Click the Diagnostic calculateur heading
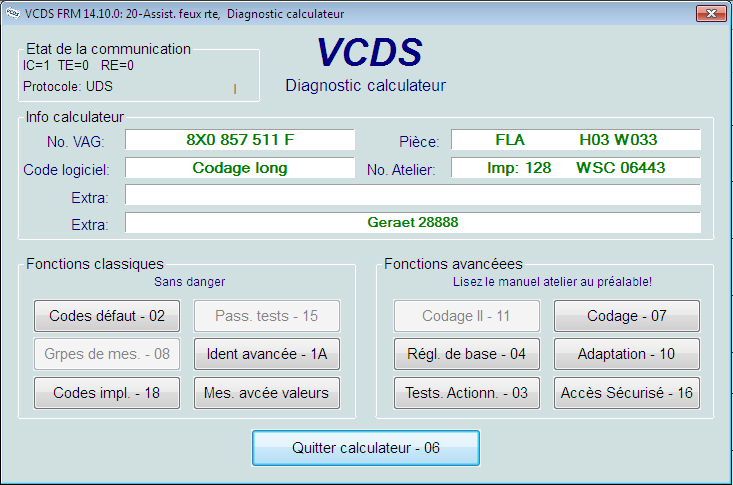Viewport: 733px width, 485px height. tap(366, 86)
